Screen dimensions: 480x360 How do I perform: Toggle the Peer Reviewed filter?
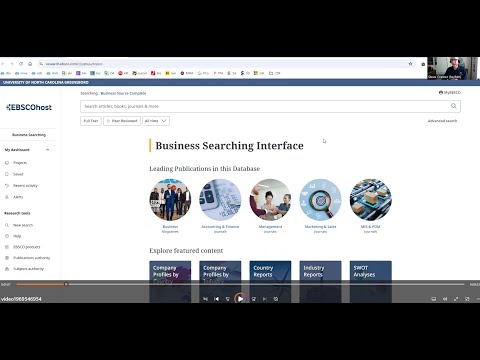pos(122,121)
